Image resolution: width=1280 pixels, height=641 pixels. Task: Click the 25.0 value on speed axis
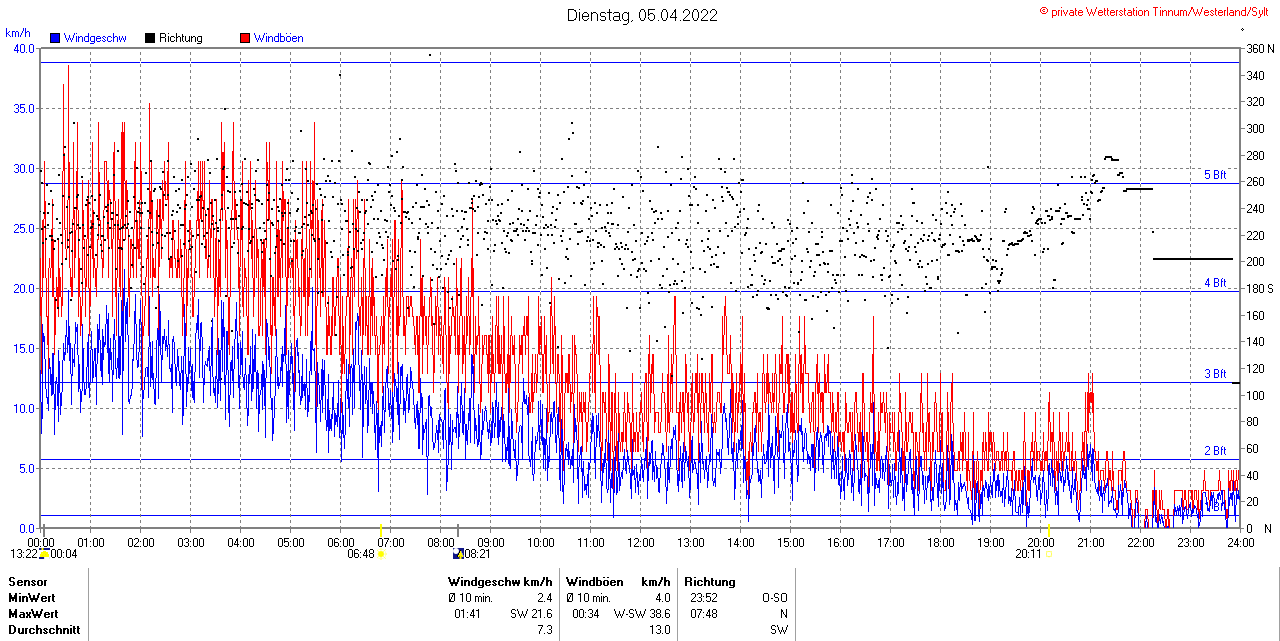(x=23, y=228)
